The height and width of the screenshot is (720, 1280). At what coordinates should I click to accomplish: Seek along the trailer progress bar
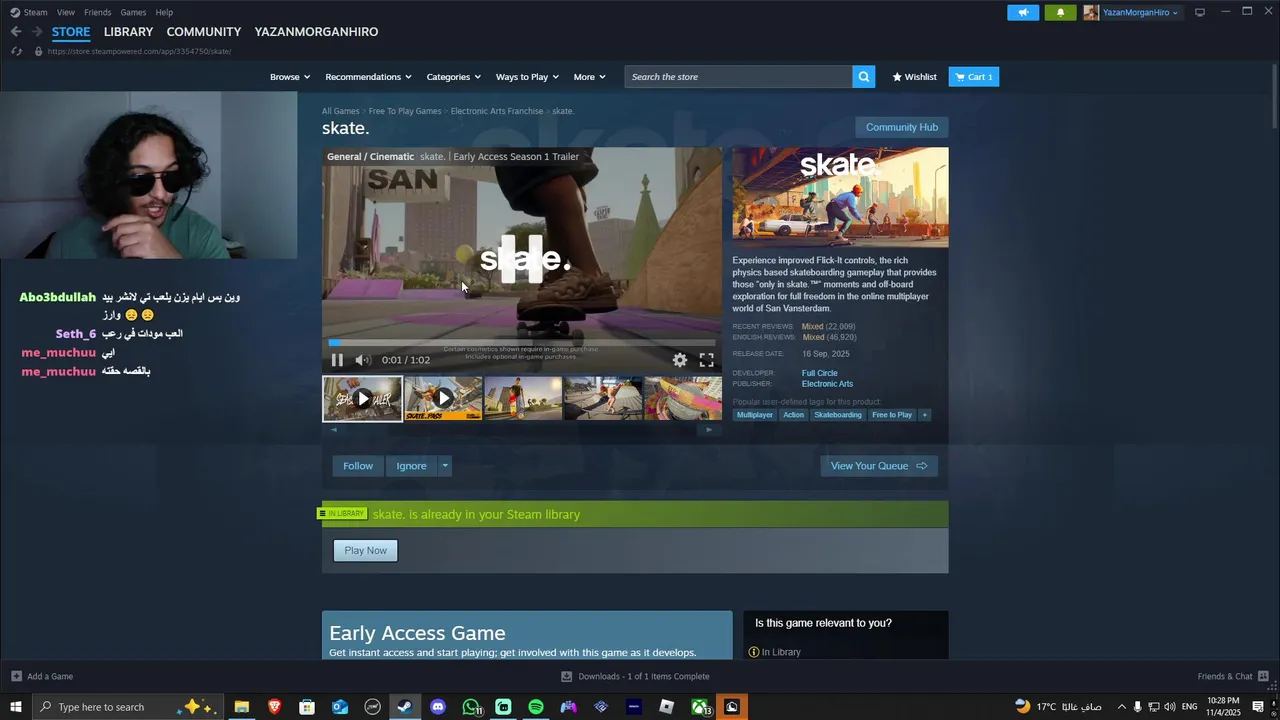pos(521,343)
